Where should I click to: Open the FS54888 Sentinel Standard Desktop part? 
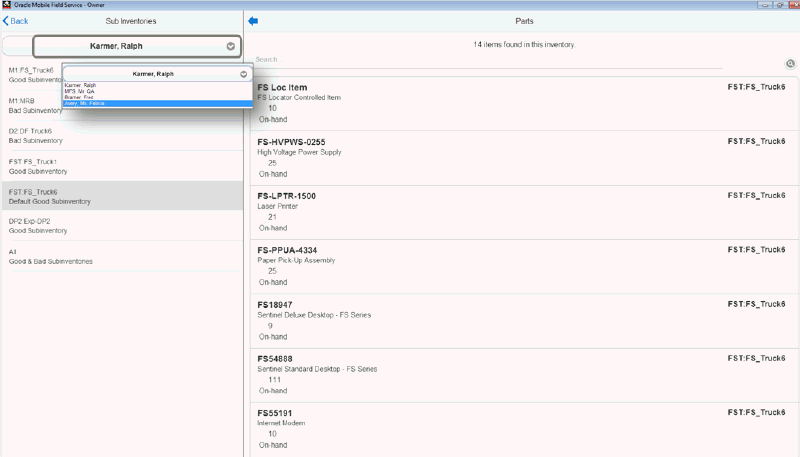point(524,375)
